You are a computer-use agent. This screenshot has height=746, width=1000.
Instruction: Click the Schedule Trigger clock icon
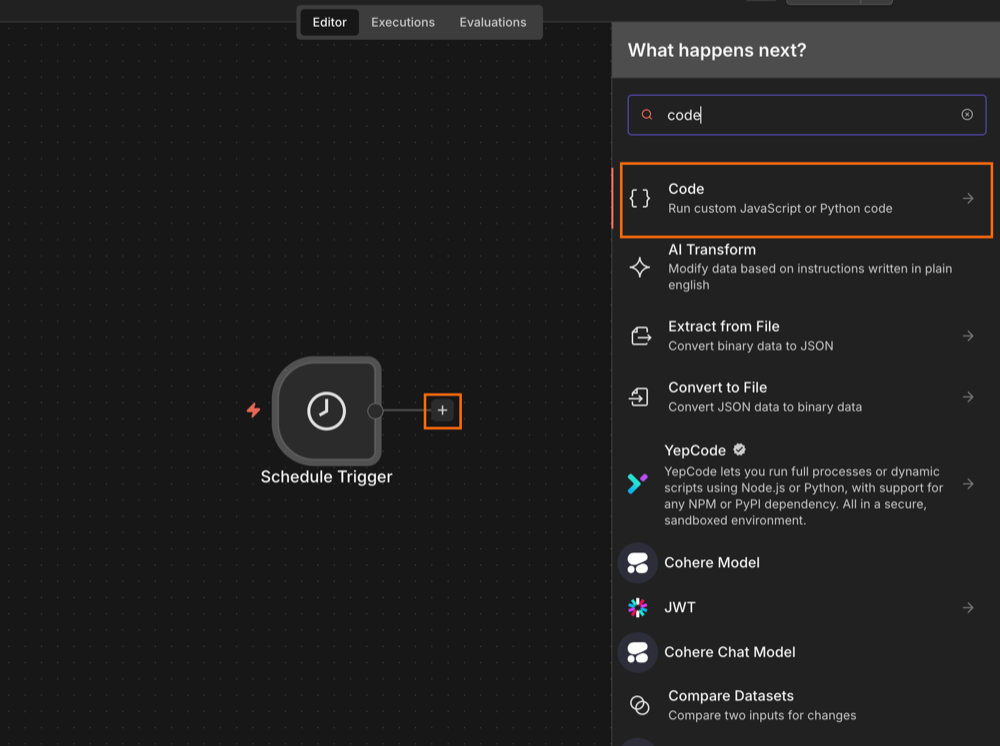[326, 411]
